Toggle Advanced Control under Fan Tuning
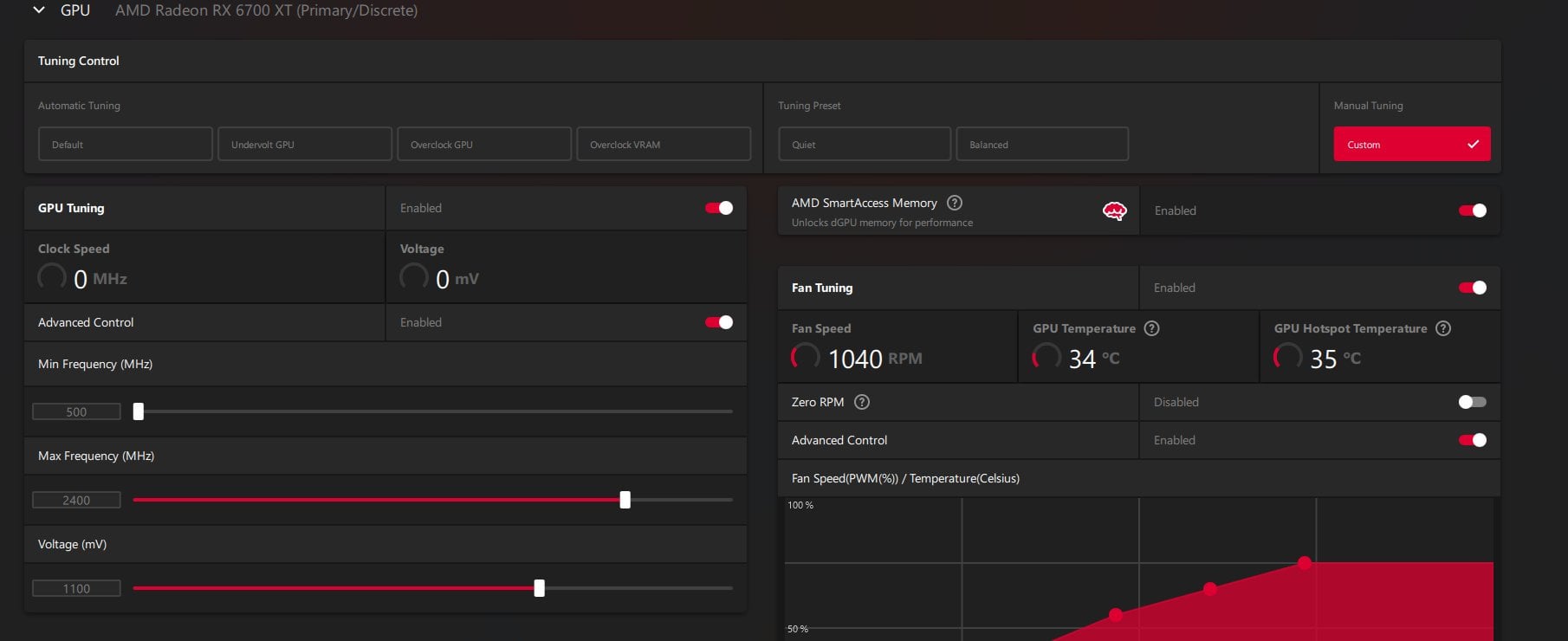 (x=1473, y=440)
